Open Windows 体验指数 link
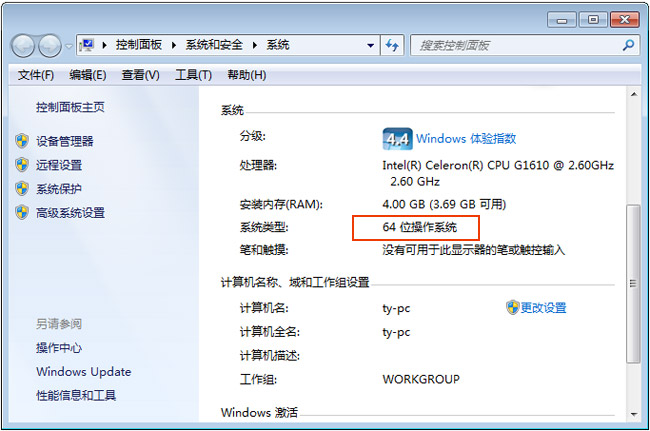This screenshot has height=431, width=650. click(x=466, y=138)
